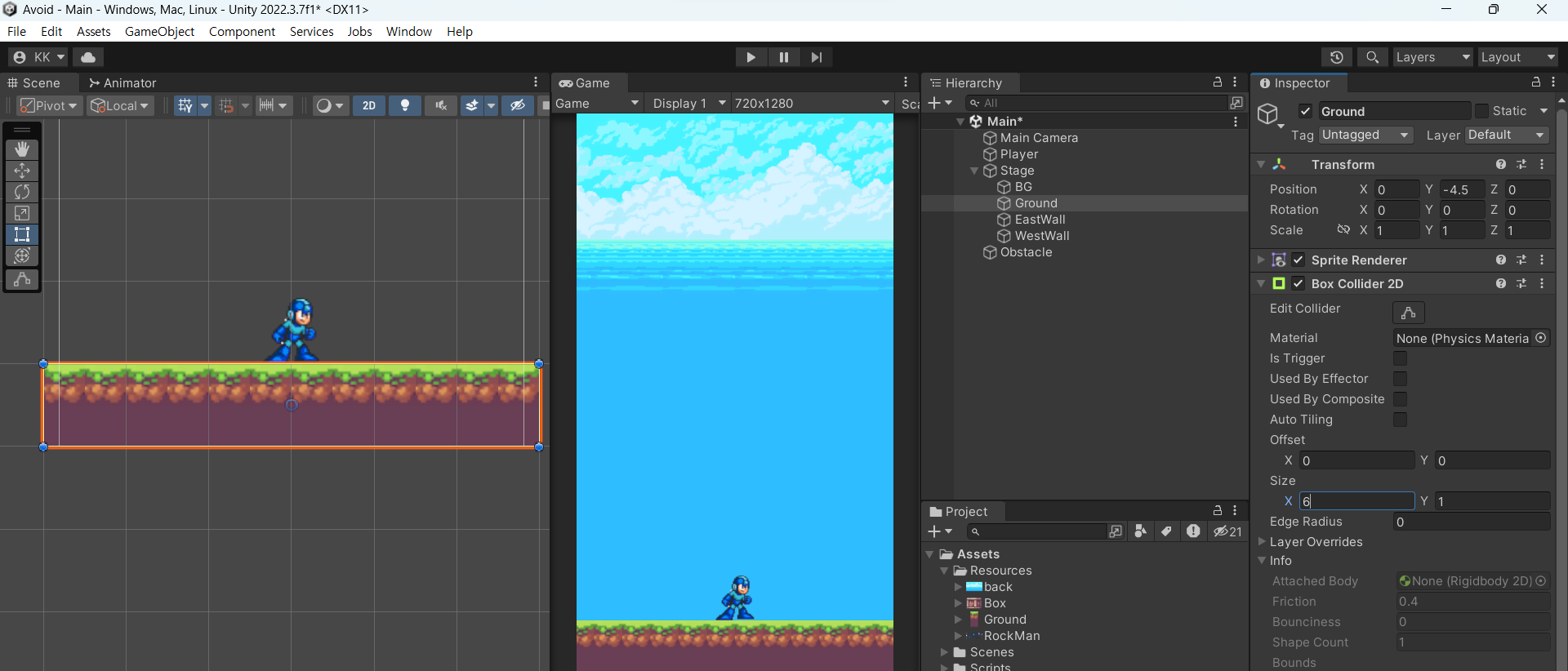This screenshot has width=1568, height=671.
Task: Select the Rect tool
Action: click(x=22, y=234)
